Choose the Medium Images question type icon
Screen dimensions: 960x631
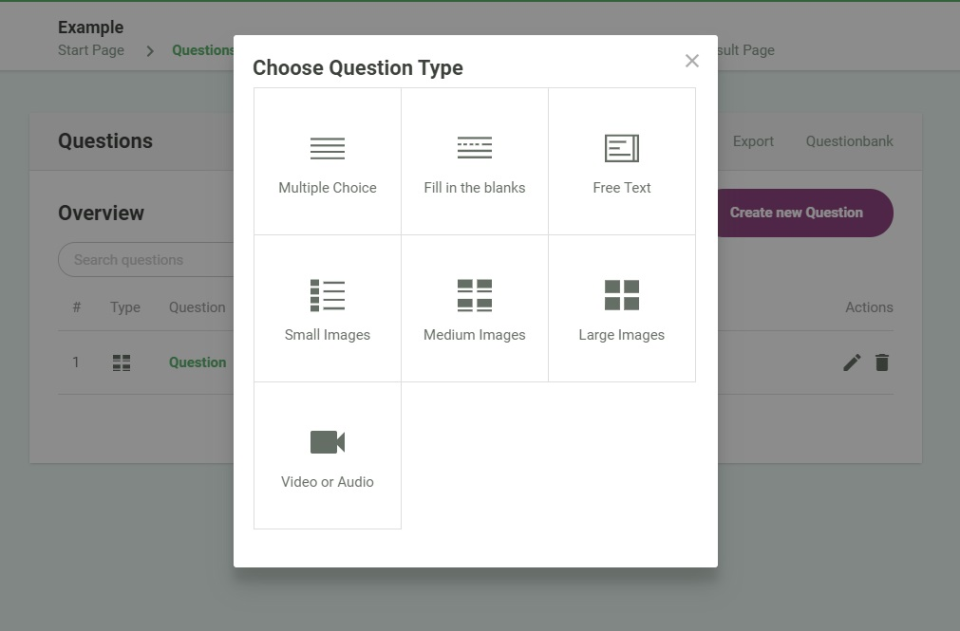tap(474, 296)
